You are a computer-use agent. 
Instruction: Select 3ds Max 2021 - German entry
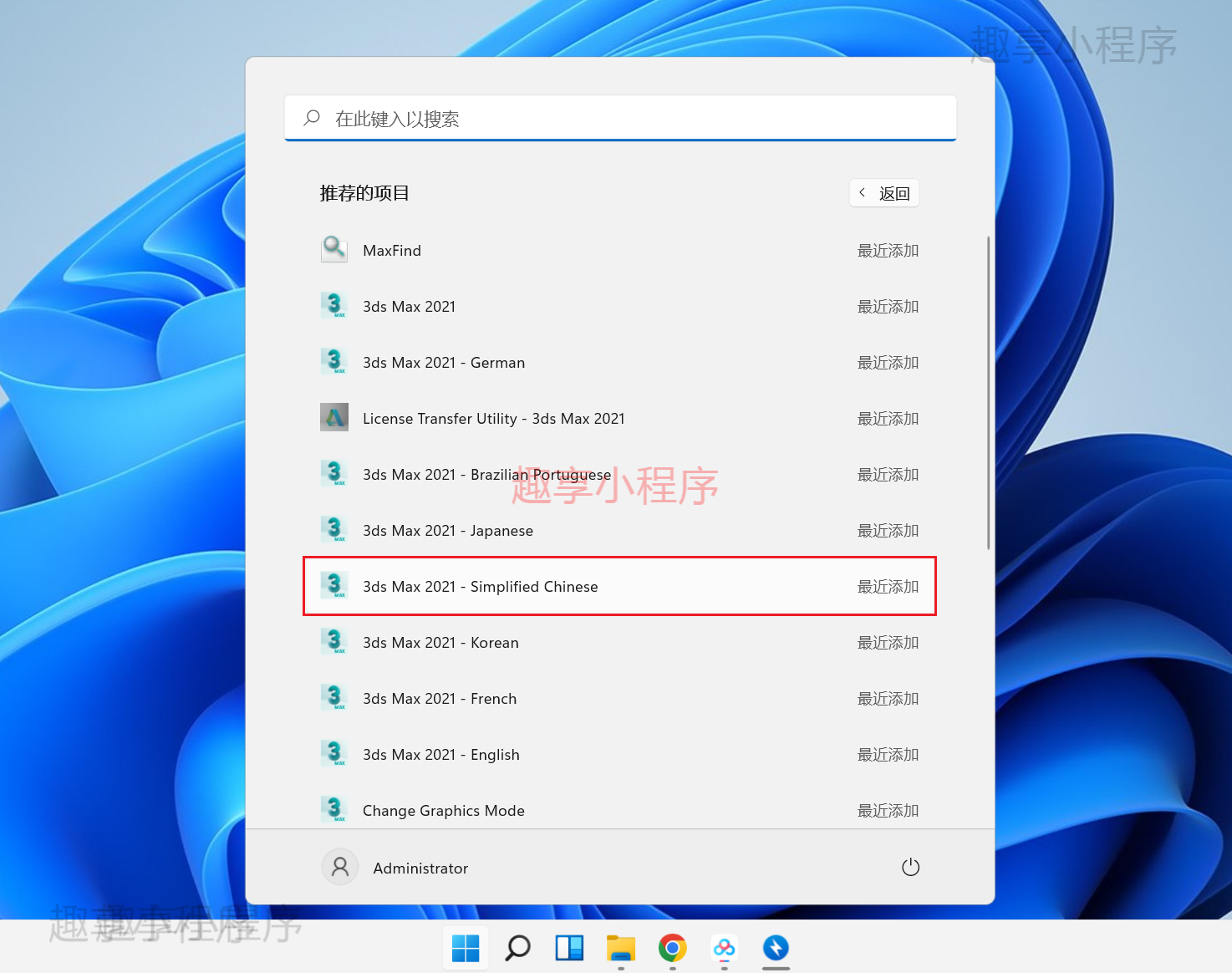pos(444,362)
